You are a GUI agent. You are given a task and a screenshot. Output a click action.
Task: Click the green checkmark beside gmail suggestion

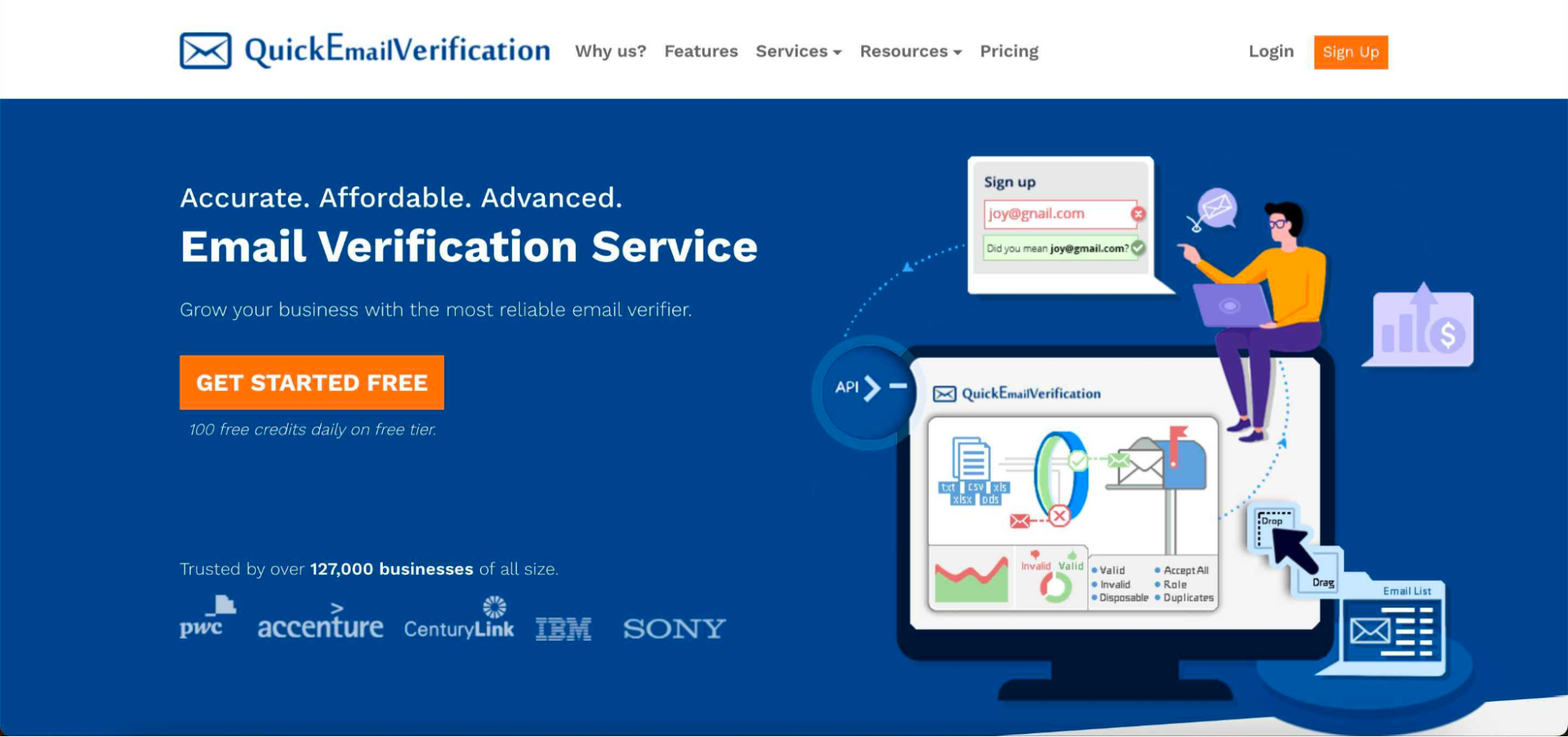point(1138,248)
